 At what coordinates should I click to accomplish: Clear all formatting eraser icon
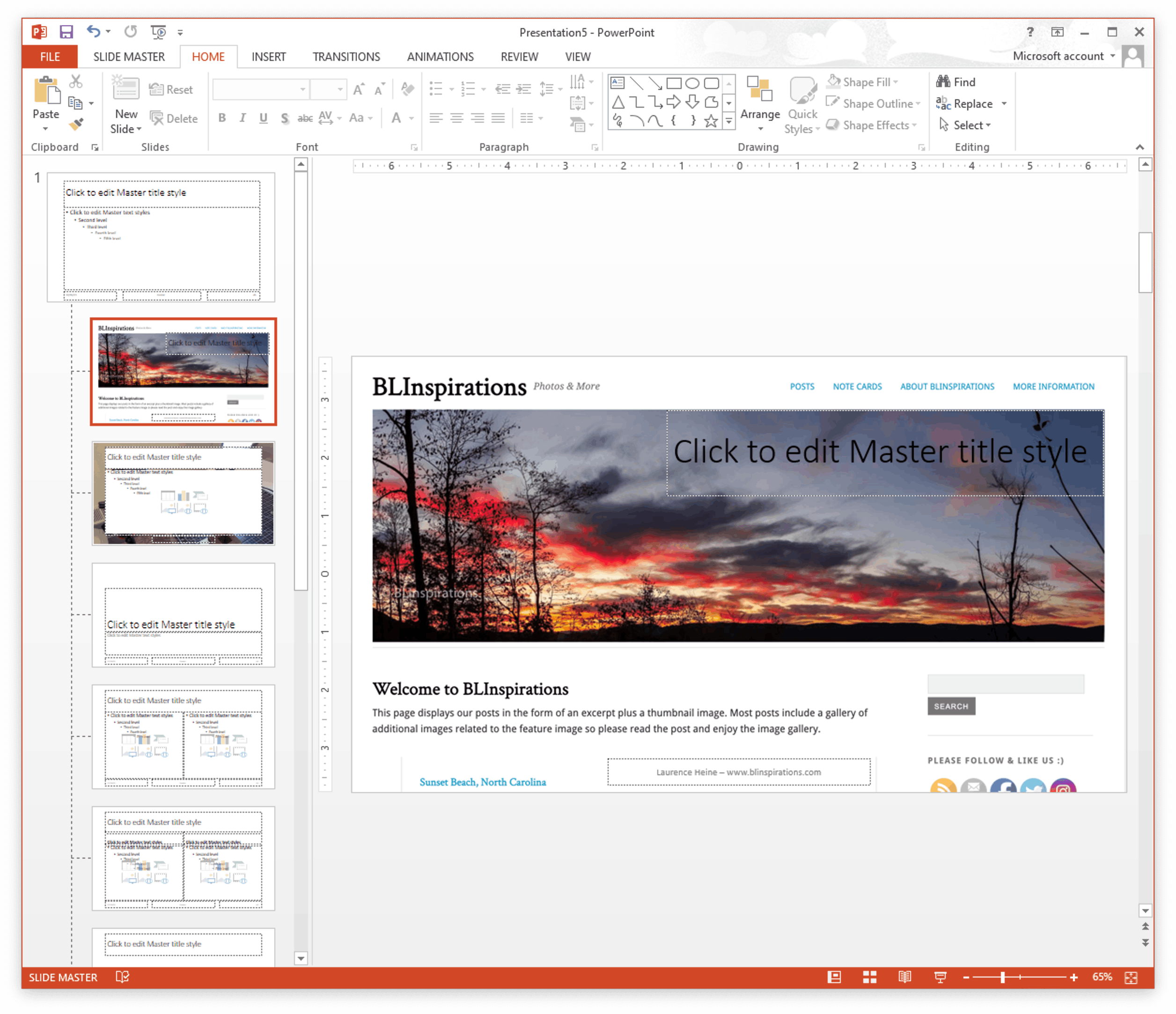[407, 89]
